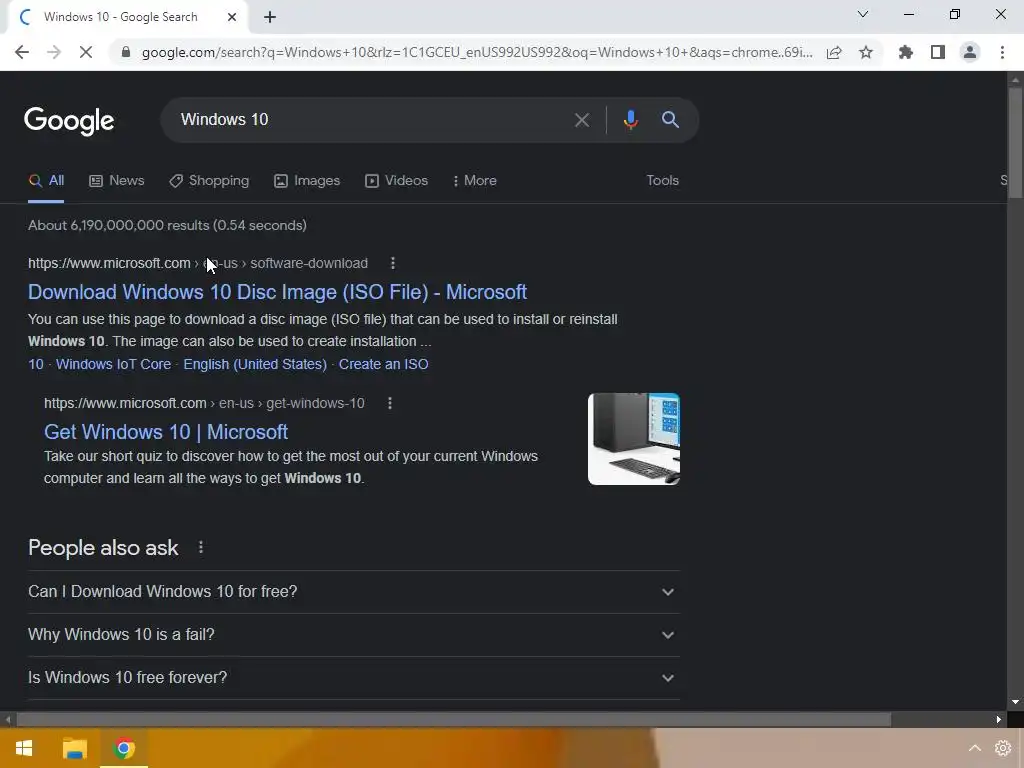
Task: Toggle the browser side panel icon
Action: pos(938,52)
